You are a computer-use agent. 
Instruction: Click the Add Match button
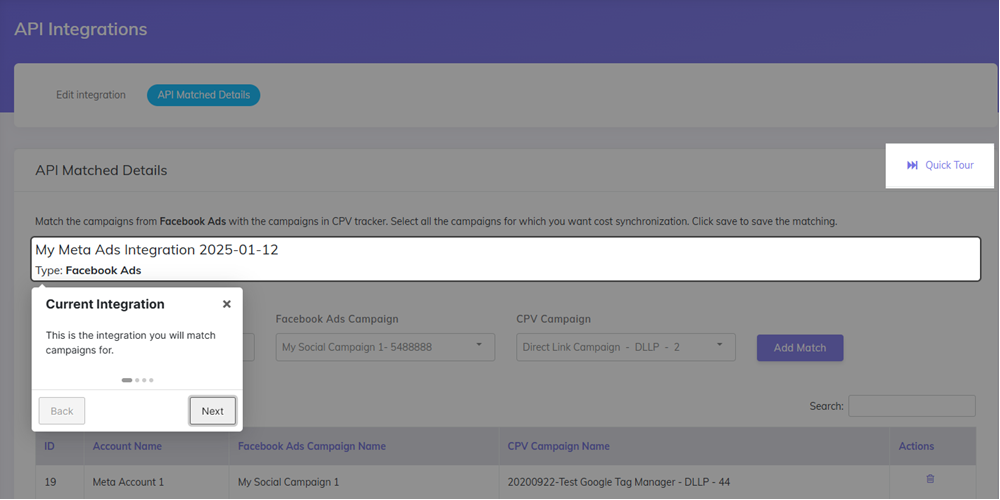tap(800, 348)
